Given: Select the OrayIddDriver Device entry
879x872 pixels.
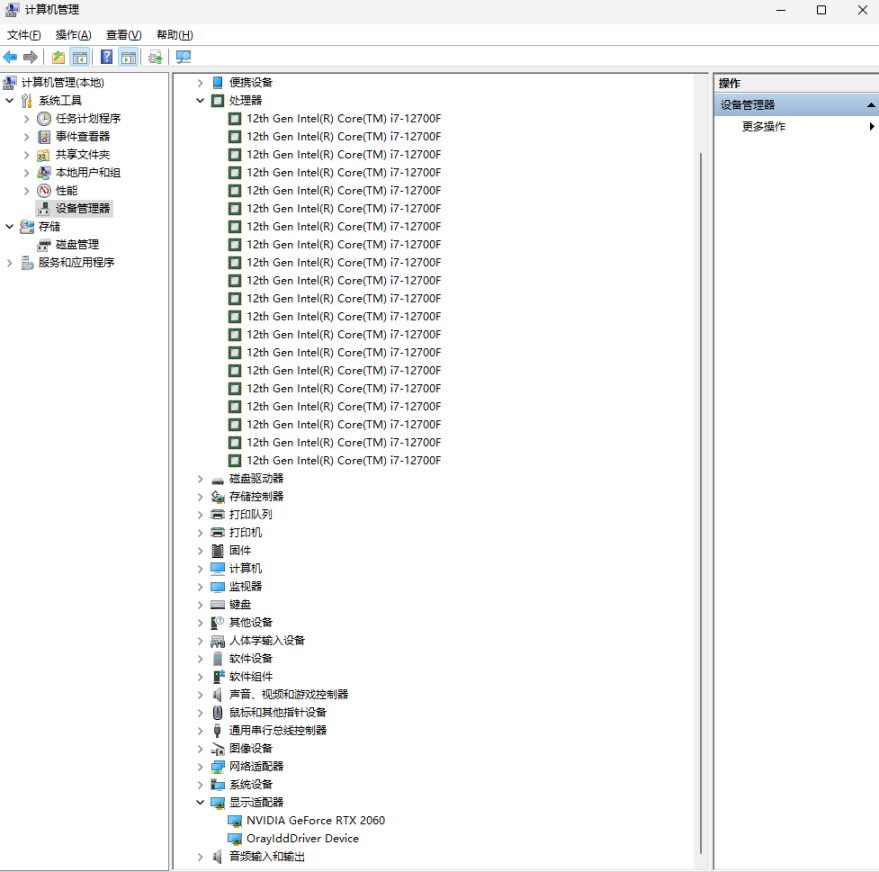Looking at the screenshot, I should coord(302,838).
